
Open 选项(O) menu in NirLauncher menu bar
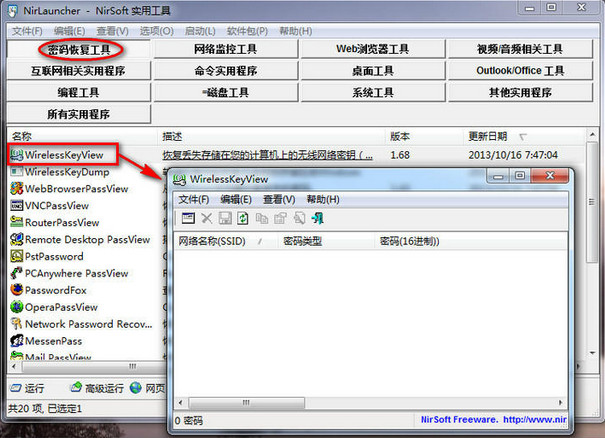[156, 32]
